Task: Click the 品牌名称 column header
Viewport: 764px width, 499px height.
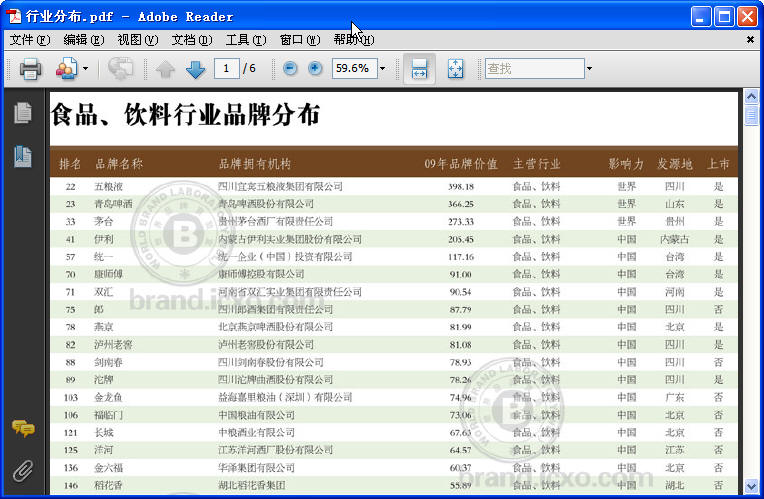Action: pyautogui.click(x=119, y=164)
